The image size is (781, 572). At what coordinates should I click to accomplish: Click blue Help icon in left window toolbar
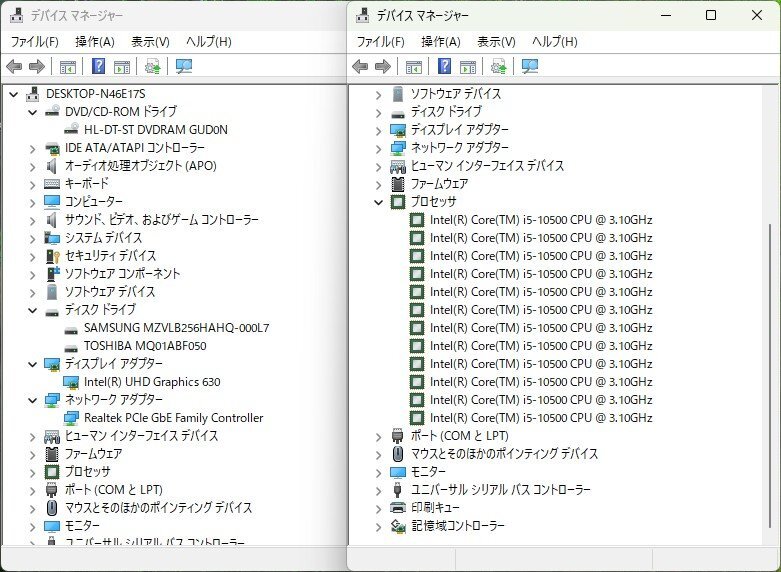99,66
